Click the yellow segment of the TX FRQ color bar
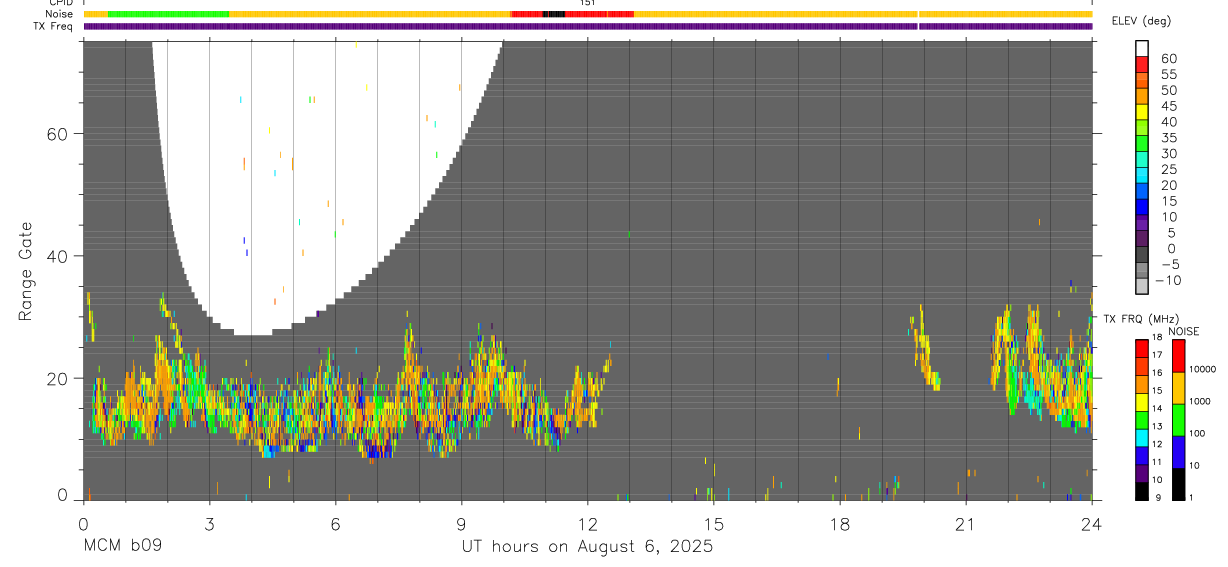The height and width of the screenshot is (567, 1228). (1142, 402)
